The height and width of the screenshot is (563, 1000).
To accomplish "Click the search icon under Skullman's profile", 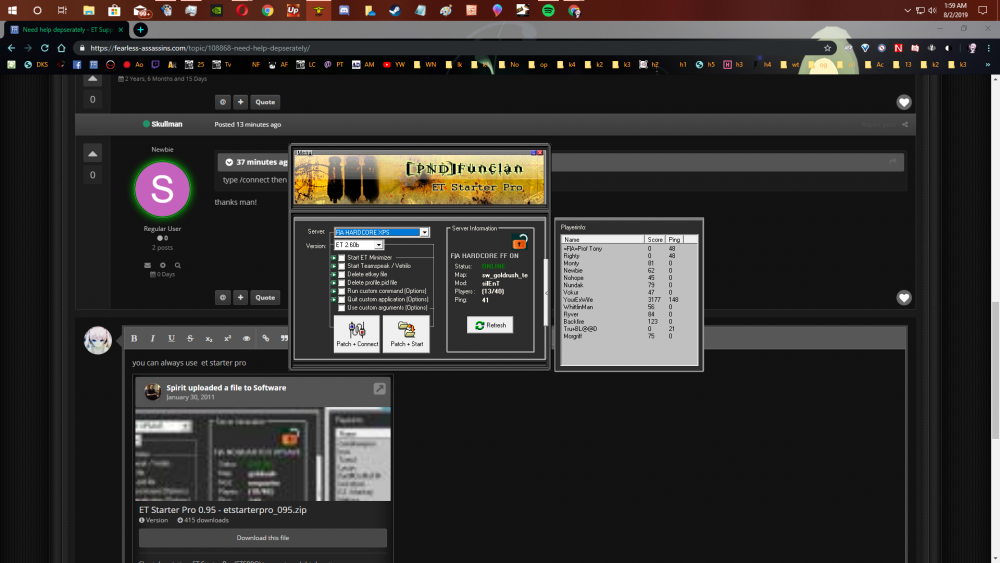I will click(x=178, y=265).
